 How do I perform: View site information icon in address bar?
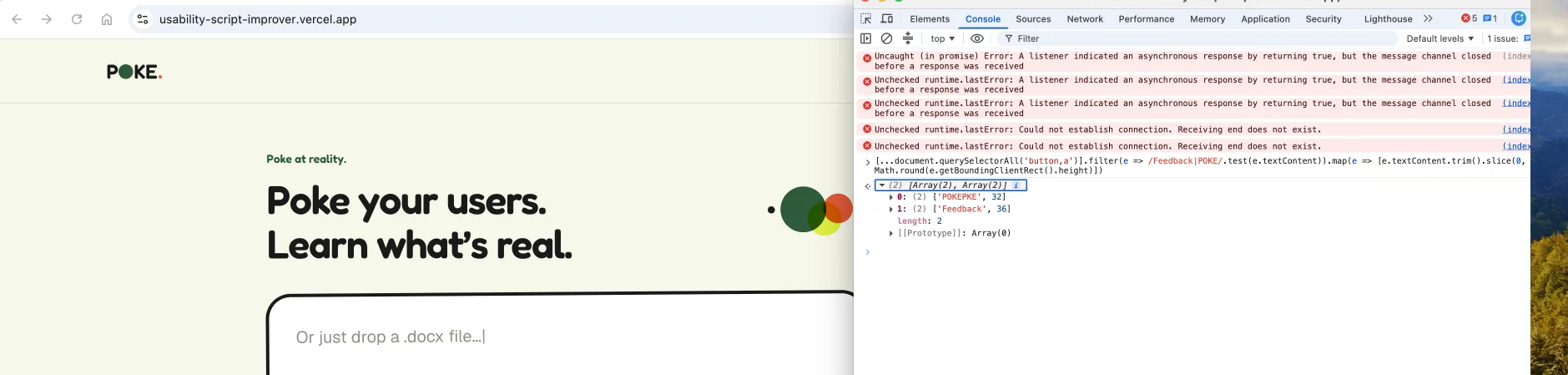pyautogui.click(x=143, y=19)
